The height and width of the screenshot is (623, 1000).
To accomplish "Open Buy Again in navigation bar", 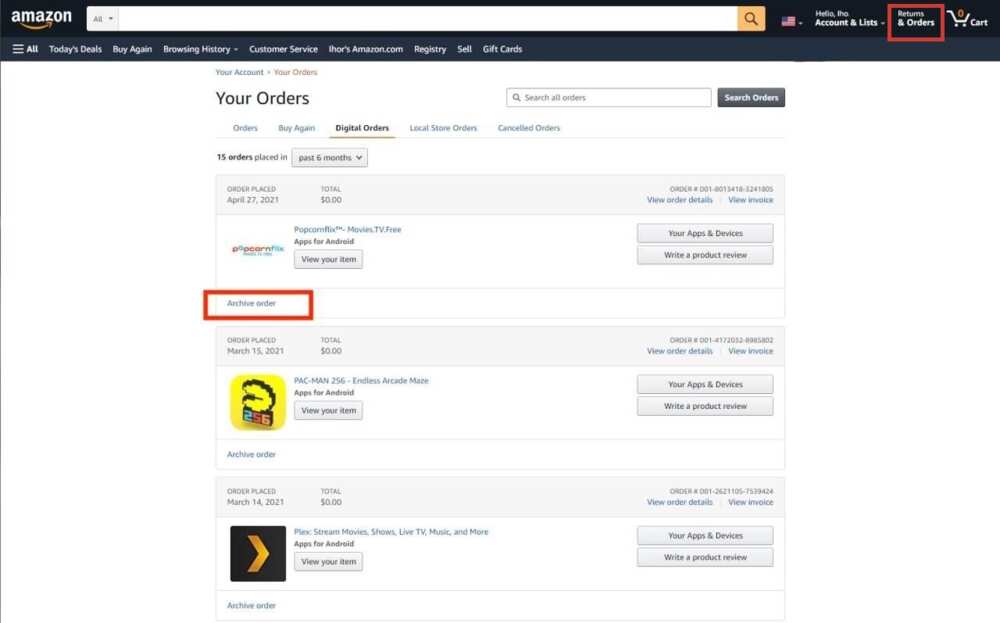I will click(x=132, y=49).
